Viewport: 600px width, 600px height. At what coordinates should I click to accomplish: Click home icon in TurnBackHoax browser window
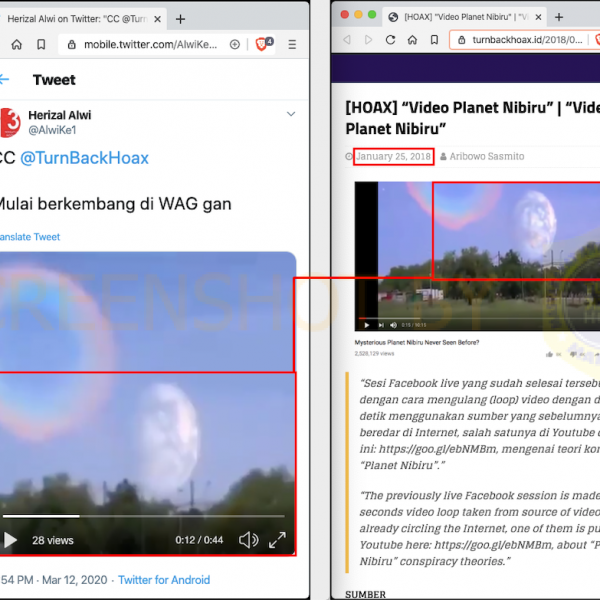click(412, 40)
